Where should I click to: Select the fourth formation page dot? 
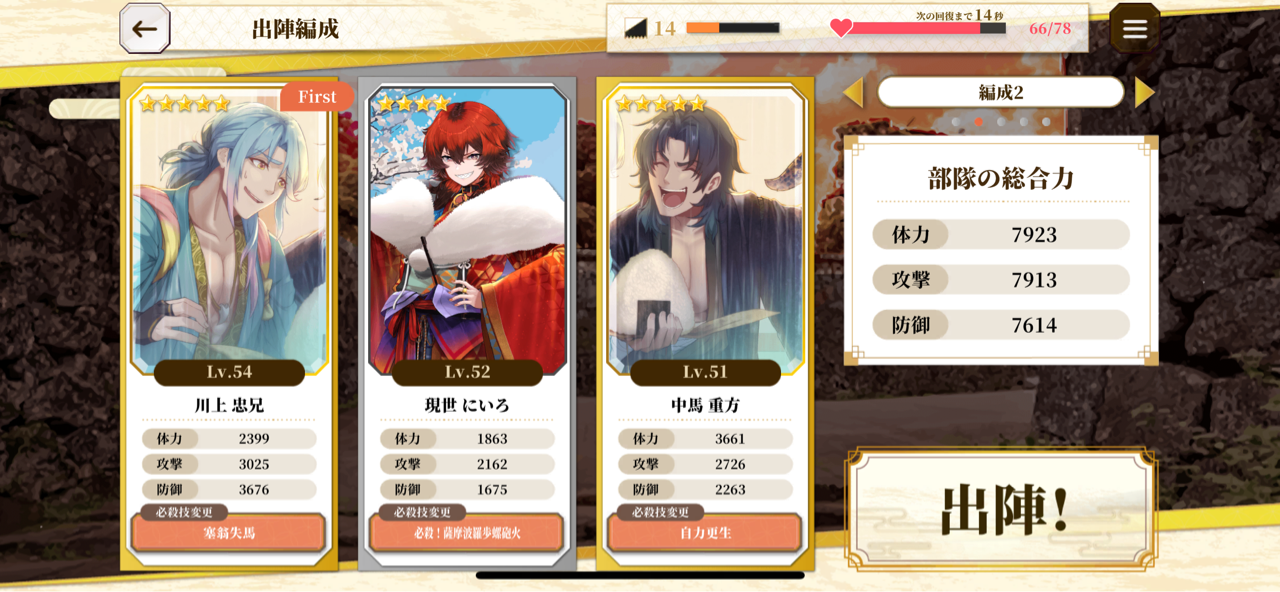click(1024, 122)
